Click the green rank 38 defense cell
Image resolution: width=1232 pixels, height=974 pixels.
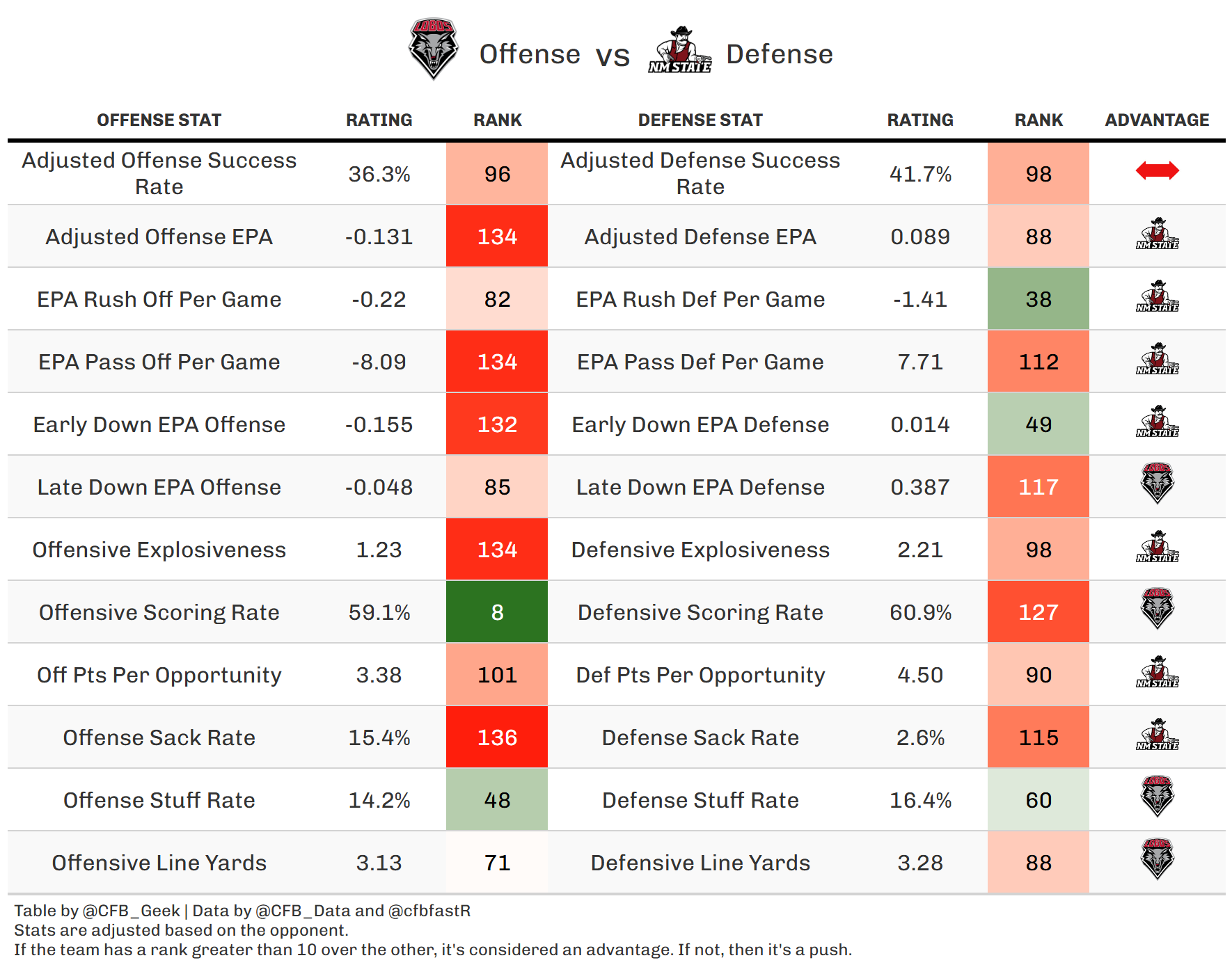(1038, 299)
